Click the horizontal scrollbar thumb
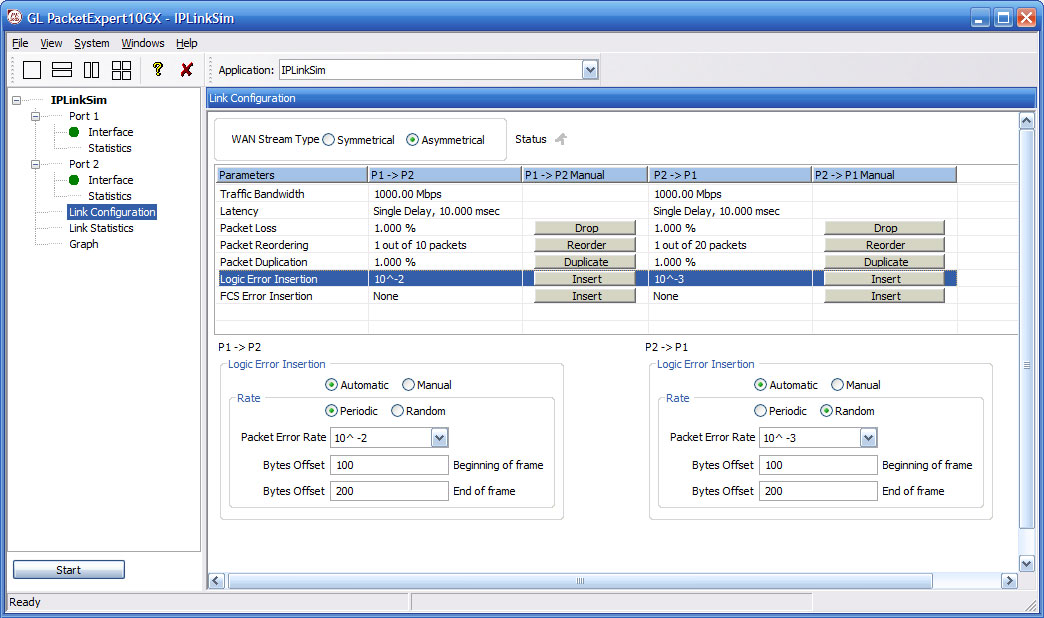Viewport: 1044px width, 618px height. (580, 581)
